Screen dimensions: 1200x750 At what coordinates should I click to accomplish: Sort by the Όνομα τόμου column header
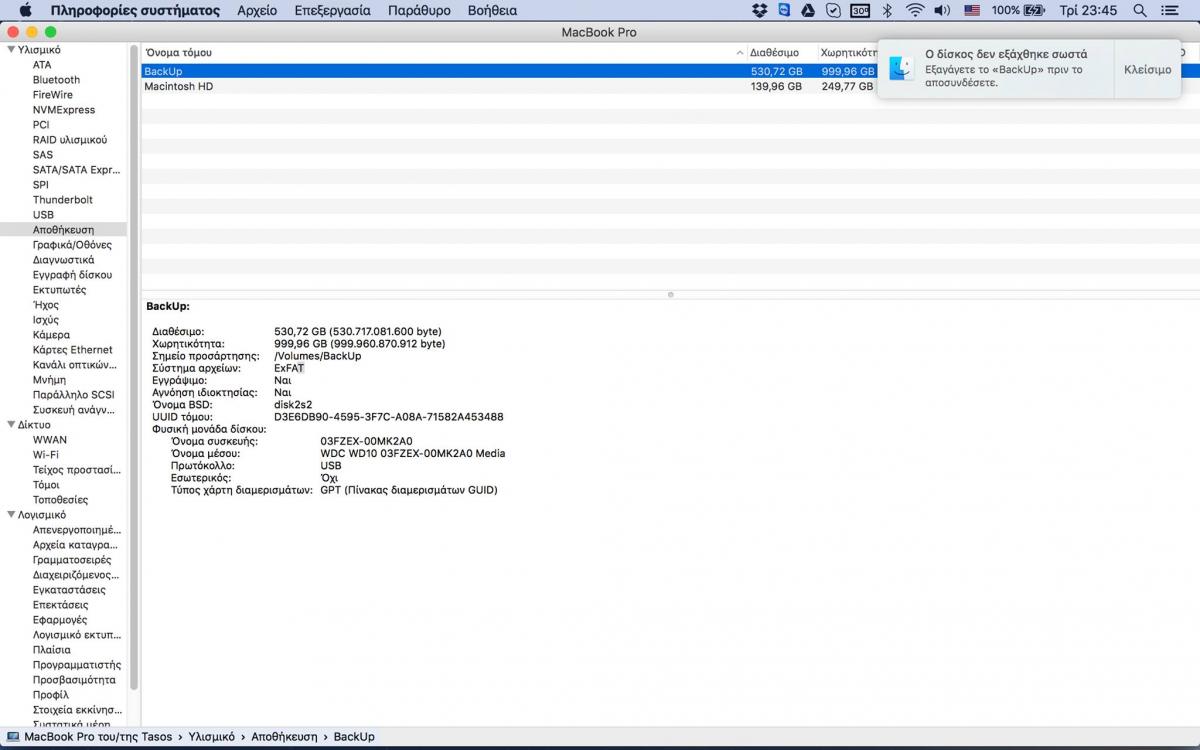click(x=443, y=52)
